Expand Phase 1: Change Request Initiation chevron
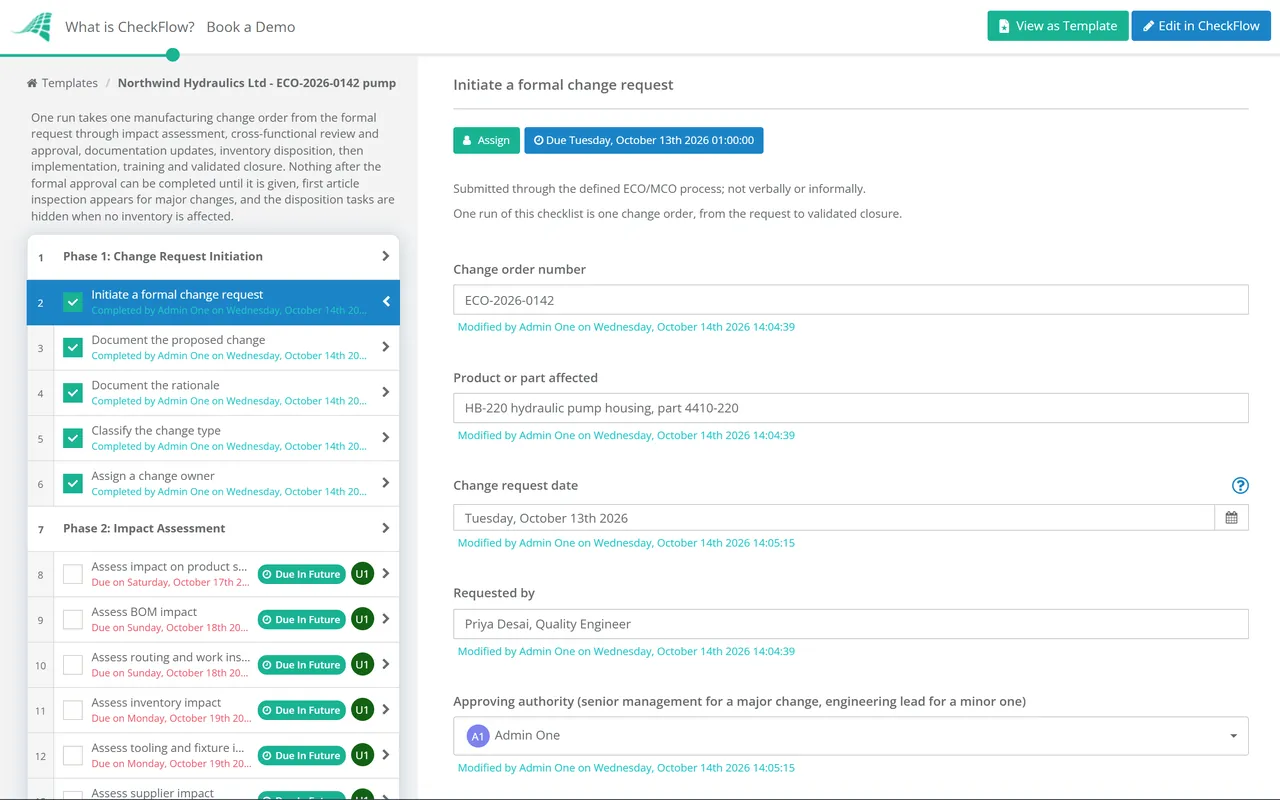The image size is (1280, 800). click(x=386, y=256)
